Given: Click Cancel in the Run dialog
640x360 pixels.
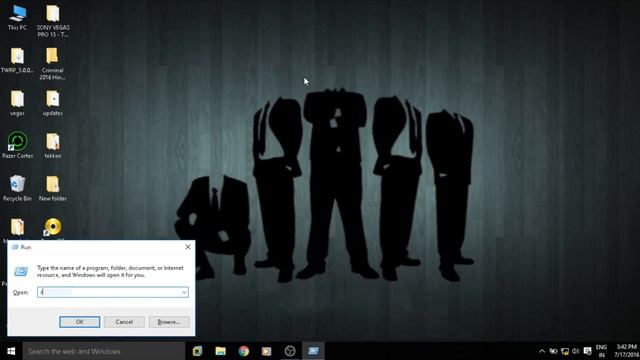Looking at the screenshot, I should tap(124, 322).
